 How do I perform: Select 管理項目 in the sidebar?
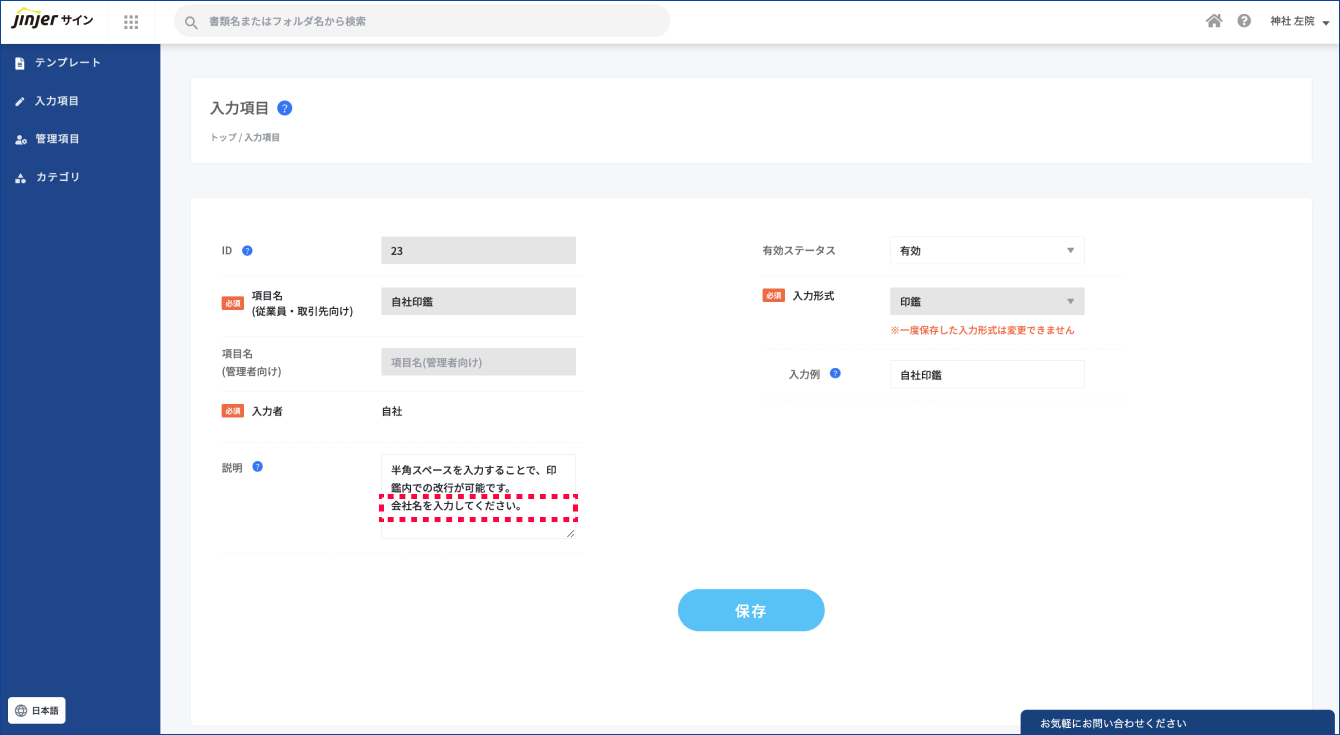pos(57,139)
